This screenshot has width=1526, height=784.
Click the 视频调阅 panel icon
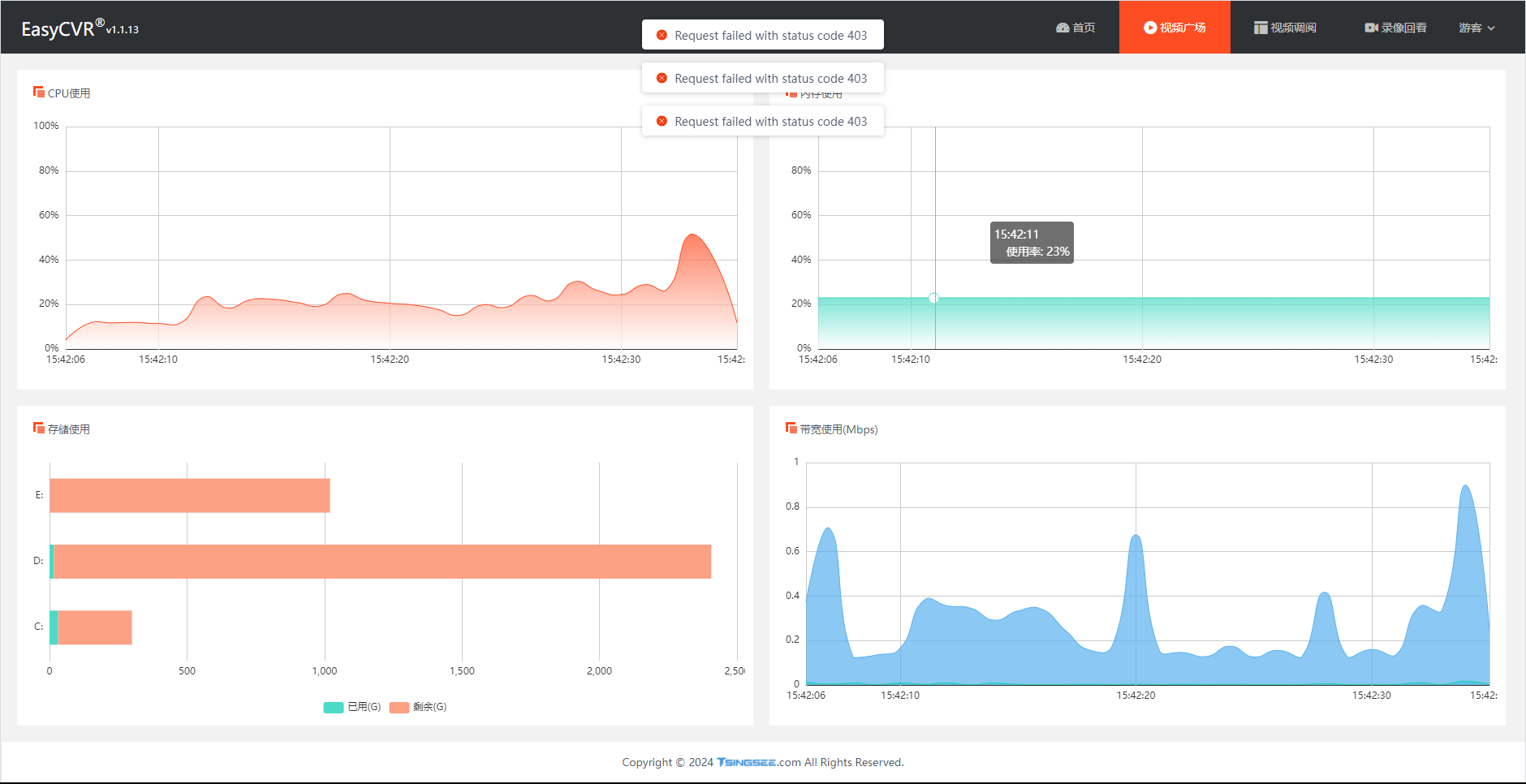(x=1261, y=28)
